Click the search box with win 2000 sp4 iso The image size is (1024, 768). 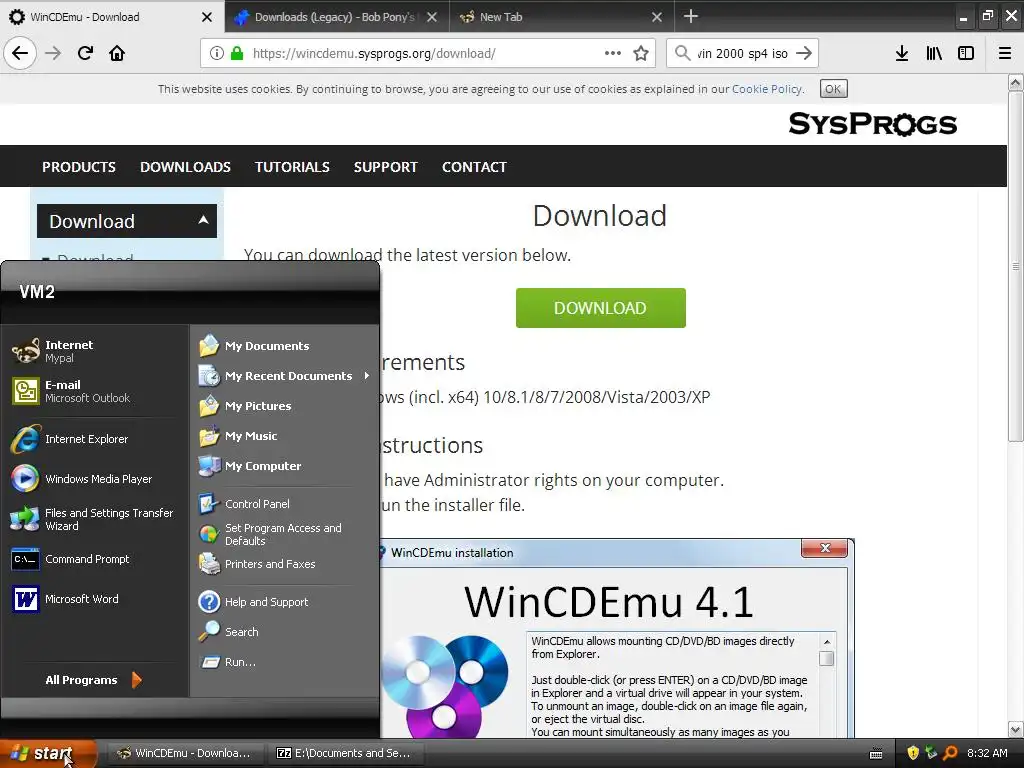(742, 53)
